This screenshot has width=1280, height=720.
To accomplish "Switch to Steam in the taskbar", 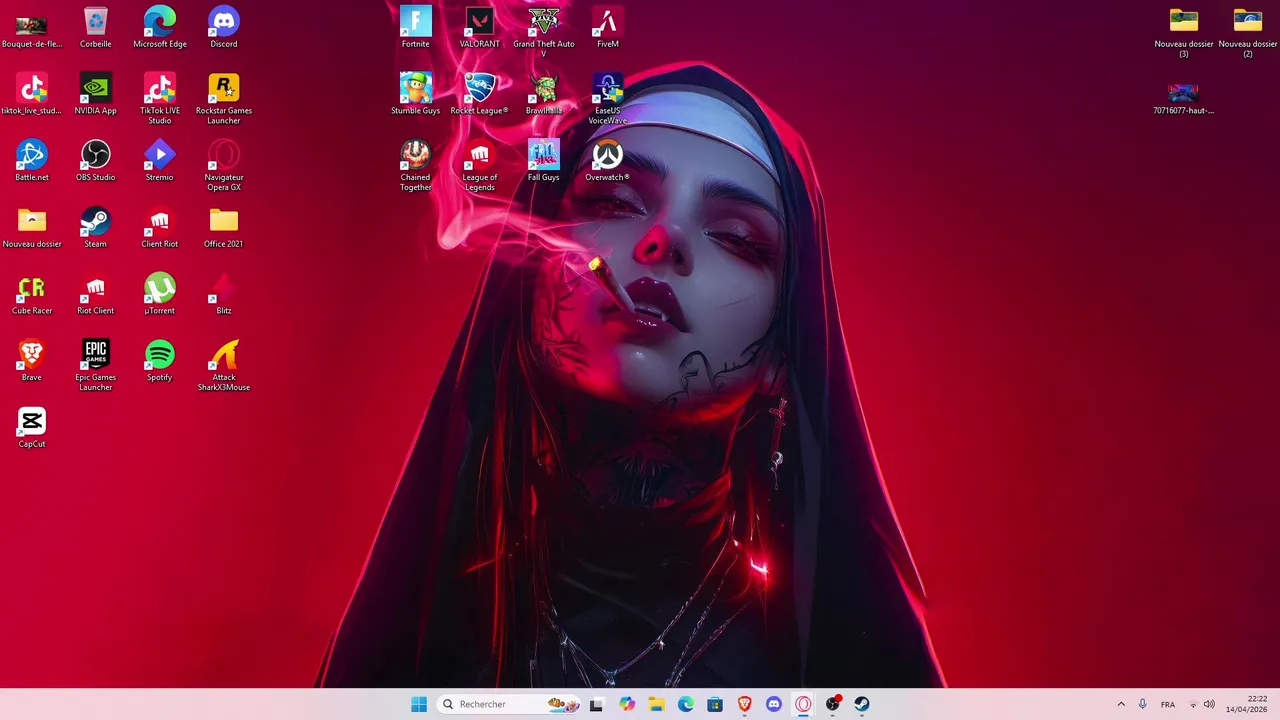I will pyautogui.click(x=862, y=704).
